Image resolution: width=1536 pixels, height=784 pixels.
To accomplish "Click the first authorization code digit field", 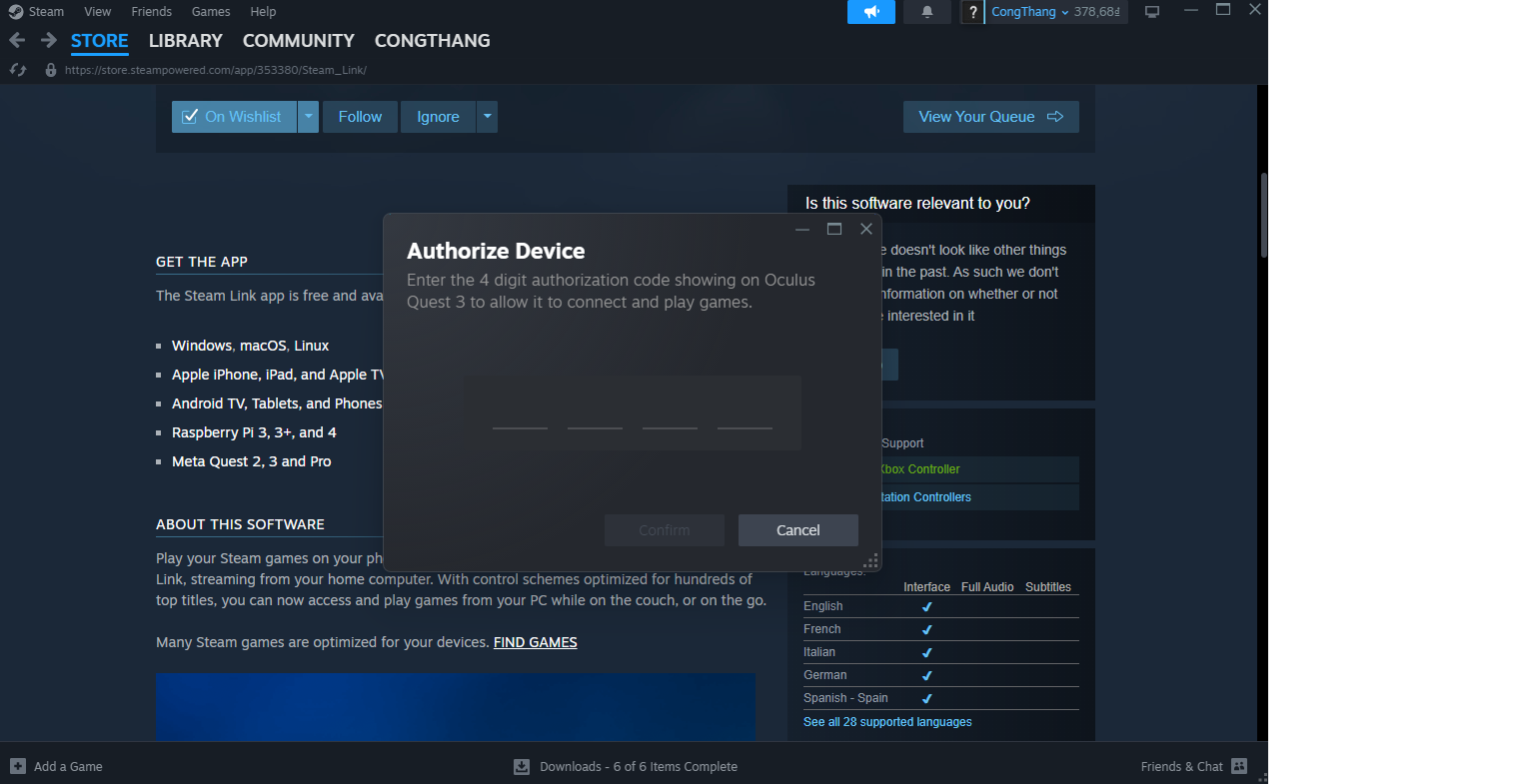I will [520, 413].
